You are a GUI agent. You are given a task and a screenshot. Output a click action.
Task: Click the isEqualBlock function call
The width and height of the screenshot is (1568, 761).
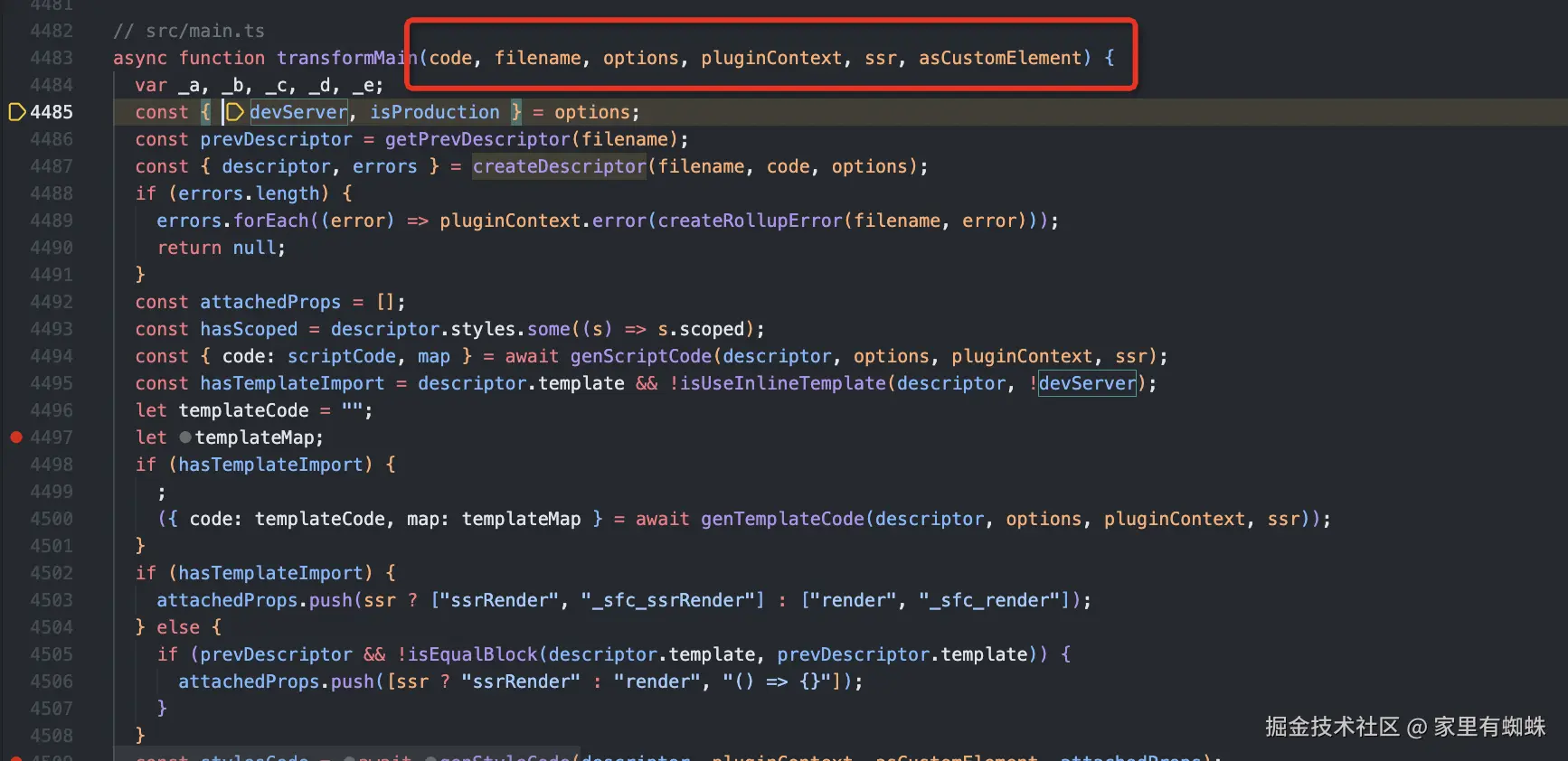(473, 654)
